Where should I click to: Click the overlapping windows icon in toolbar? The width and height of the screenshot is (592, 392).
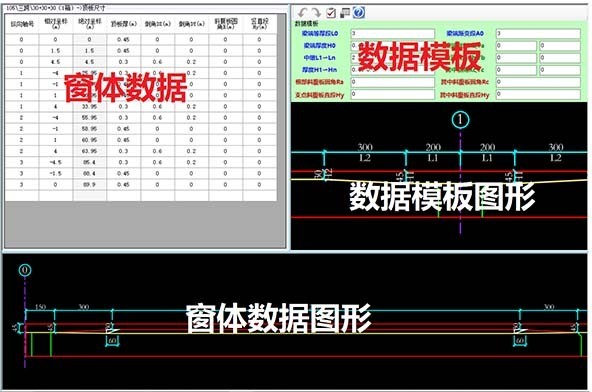[x=345, y=13]
